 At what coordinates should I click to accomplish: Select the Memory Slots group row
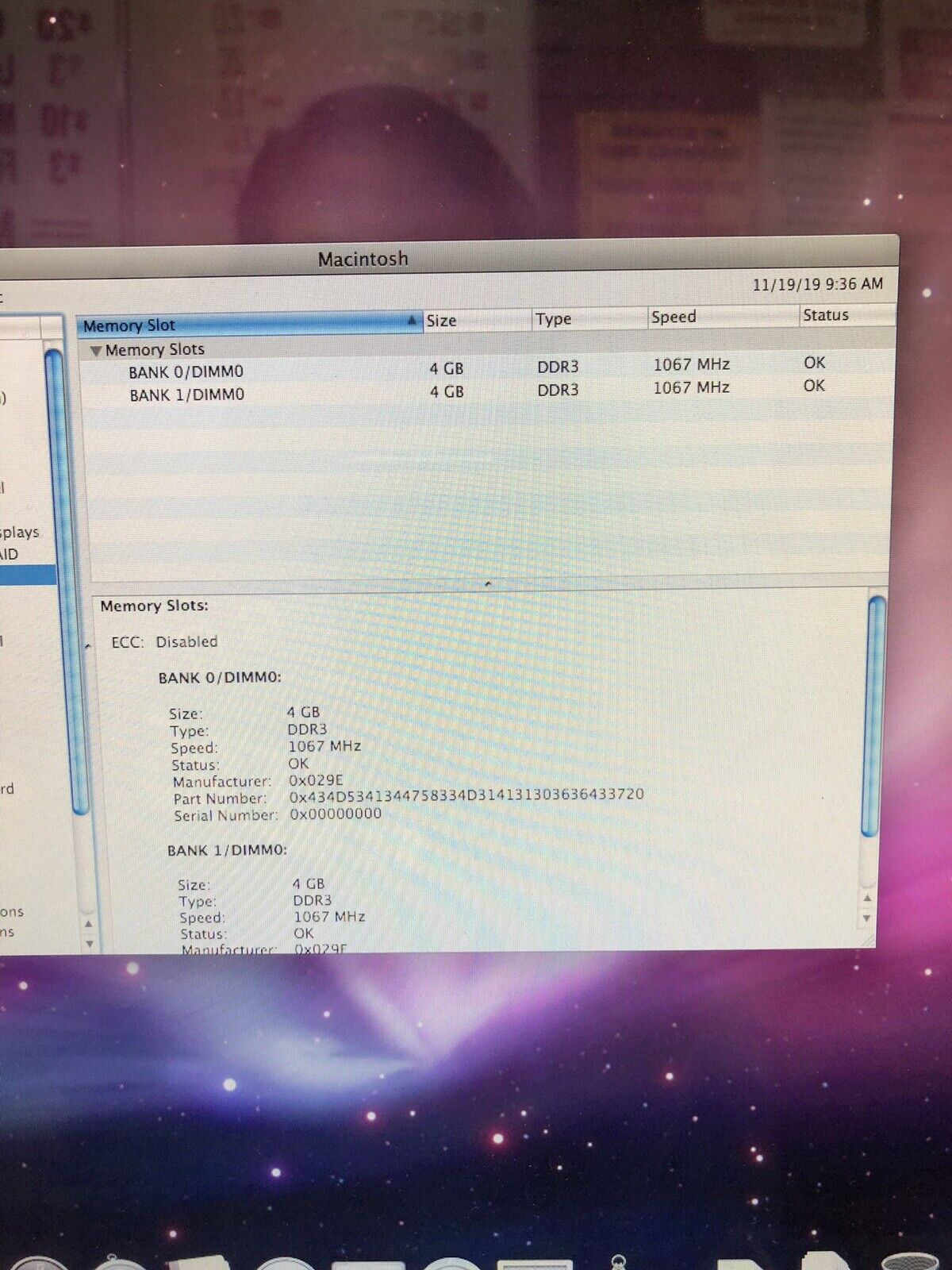[x=486, y=348]
